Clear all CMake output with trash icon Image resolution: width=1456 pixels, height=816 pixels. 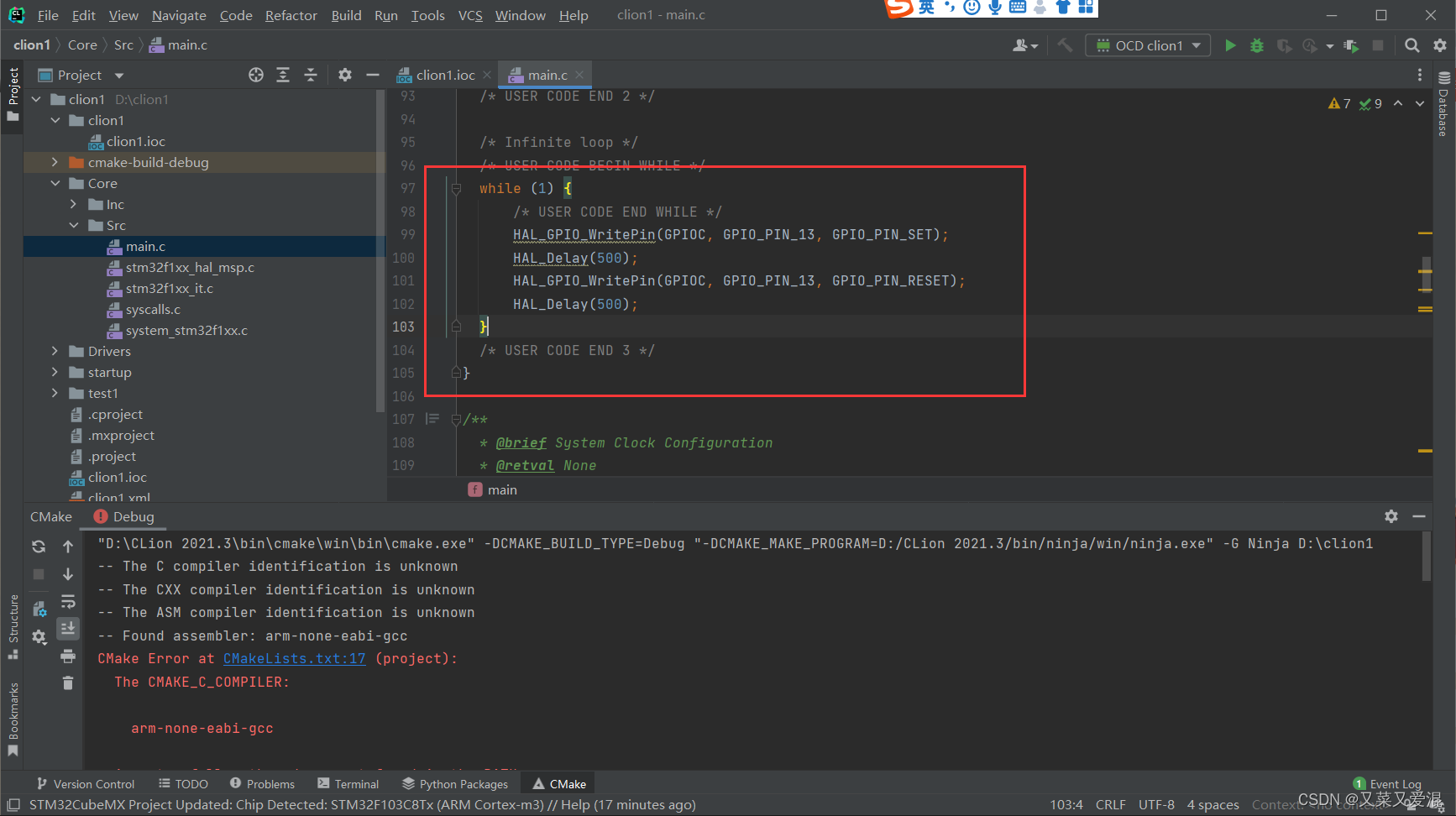(x=68, y=683)
